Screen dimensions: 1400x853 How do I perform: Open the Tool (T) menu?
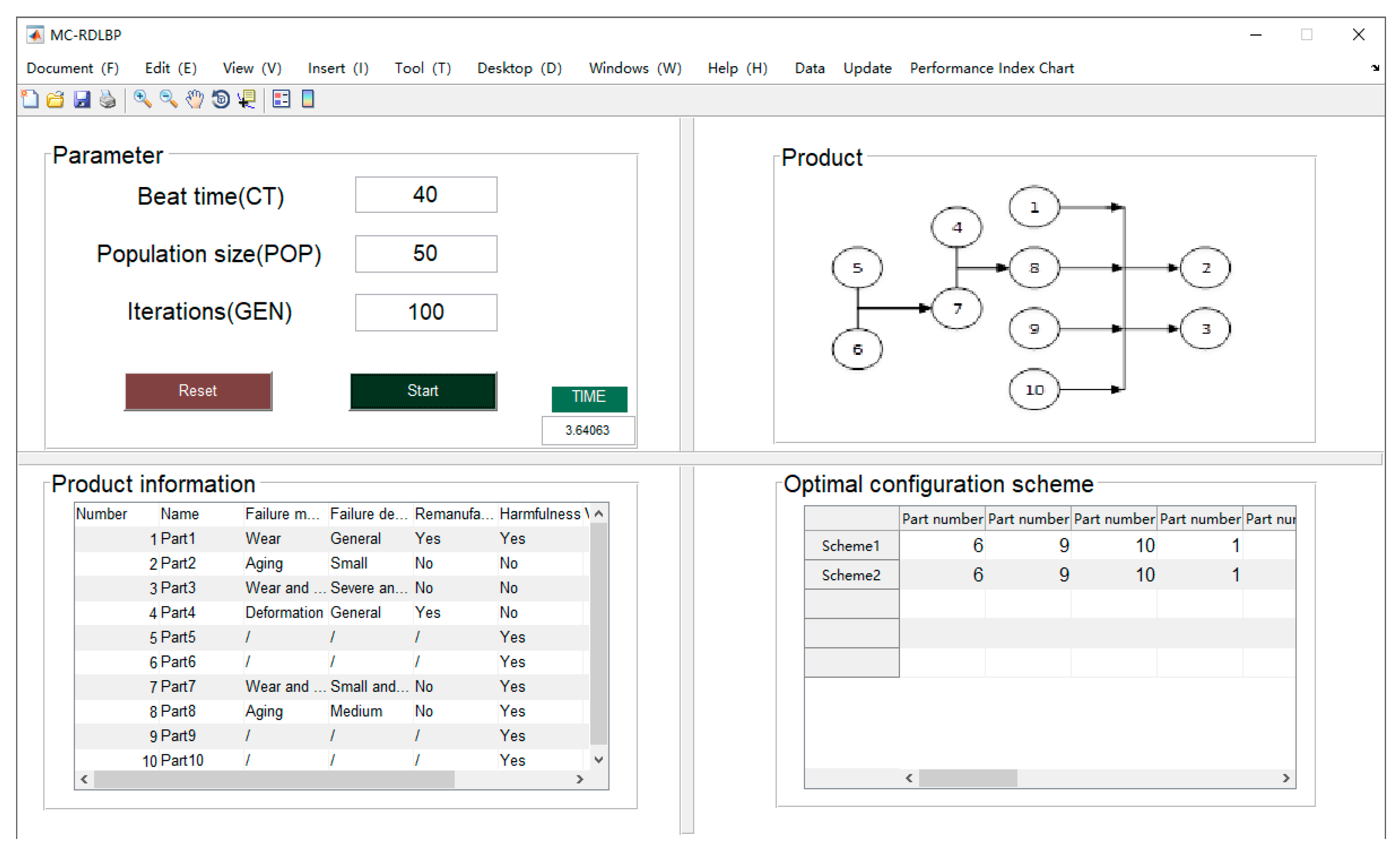coord(423,68)
